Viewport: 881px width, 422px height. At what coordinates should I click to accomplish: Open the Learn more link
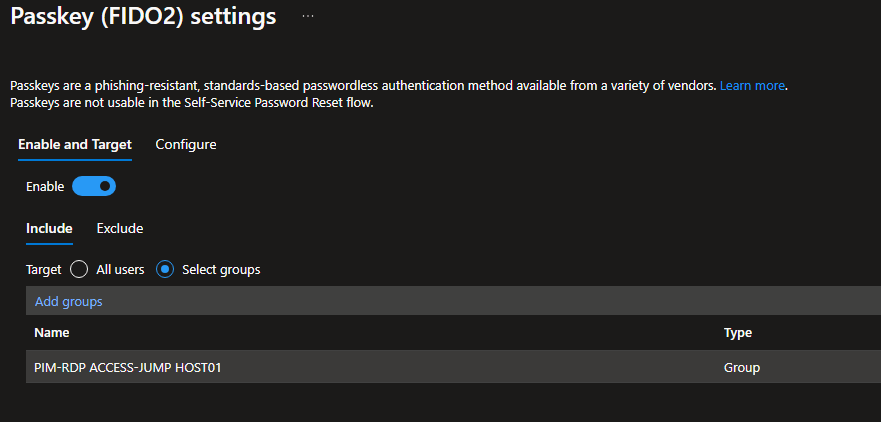[x=752, y=86]
